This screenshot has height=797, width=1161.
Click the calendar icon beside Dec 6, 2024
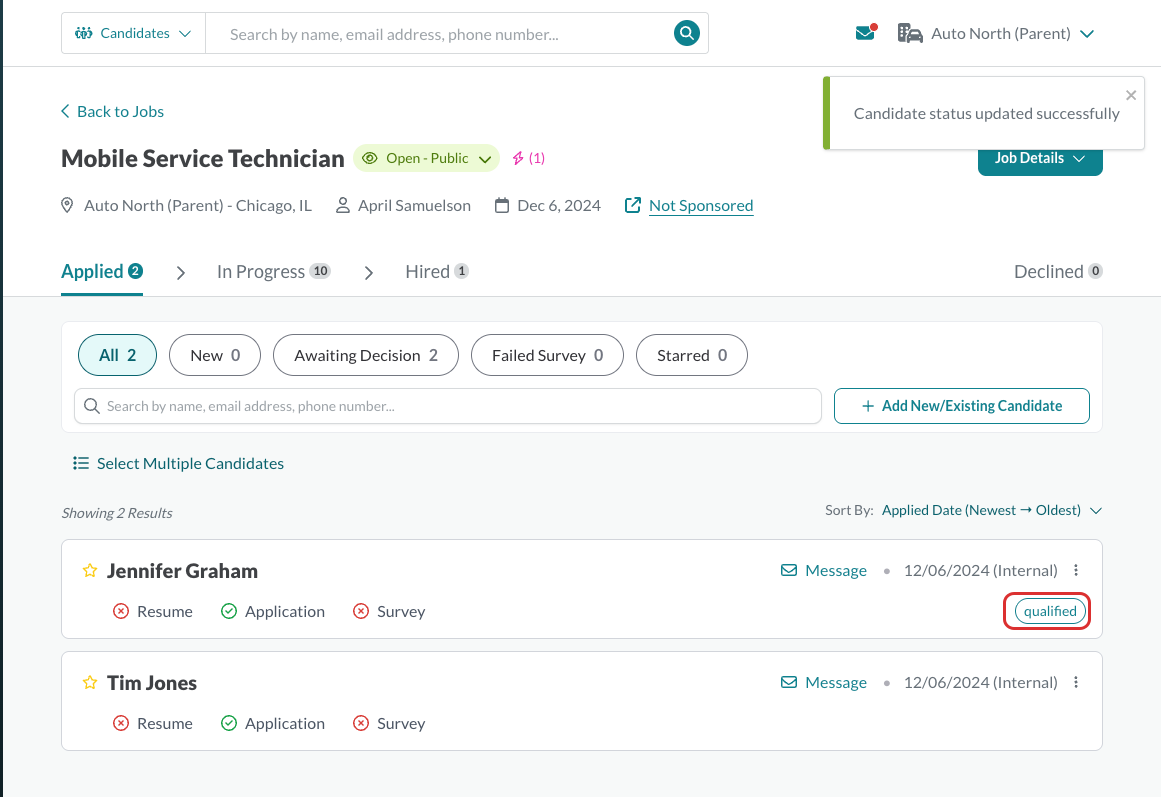tap(501, 205)
